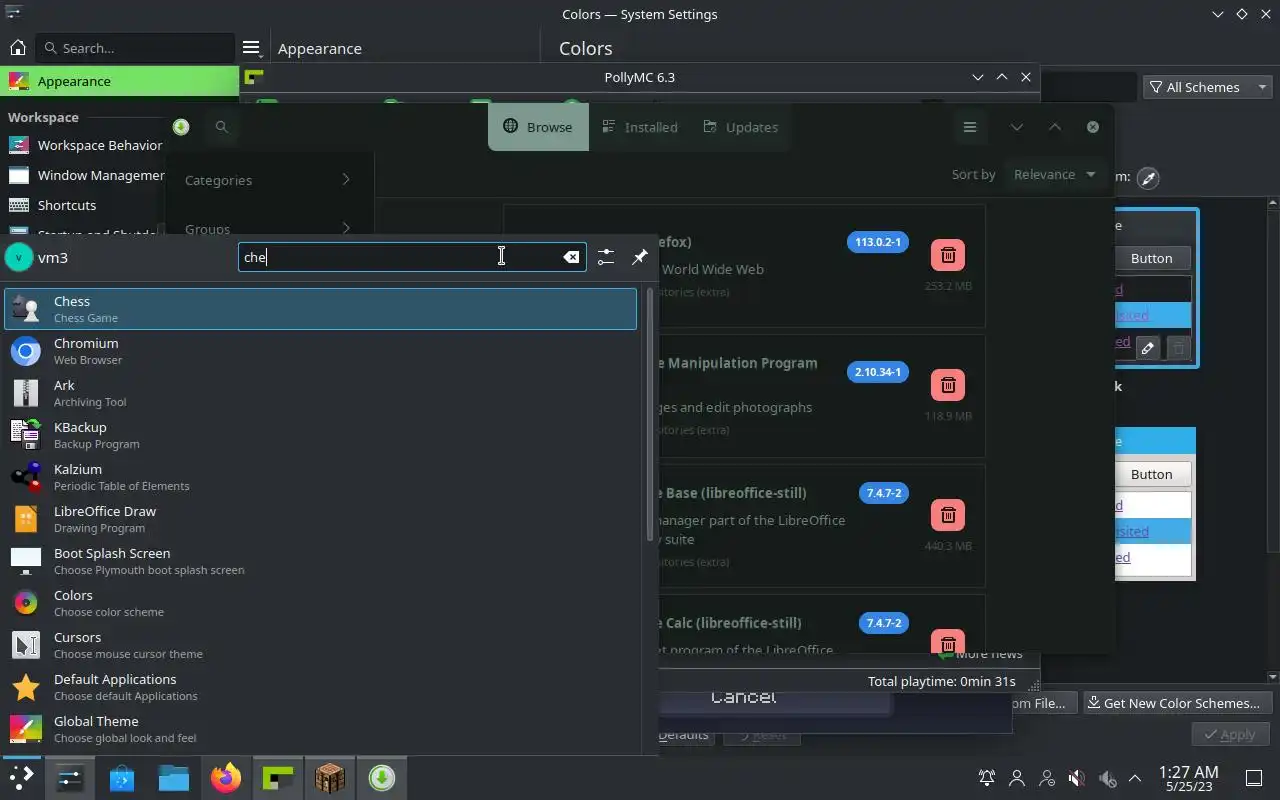Click Show Desktop button at taskbar end
The image size is (1280, 800).
(1254, 778)
